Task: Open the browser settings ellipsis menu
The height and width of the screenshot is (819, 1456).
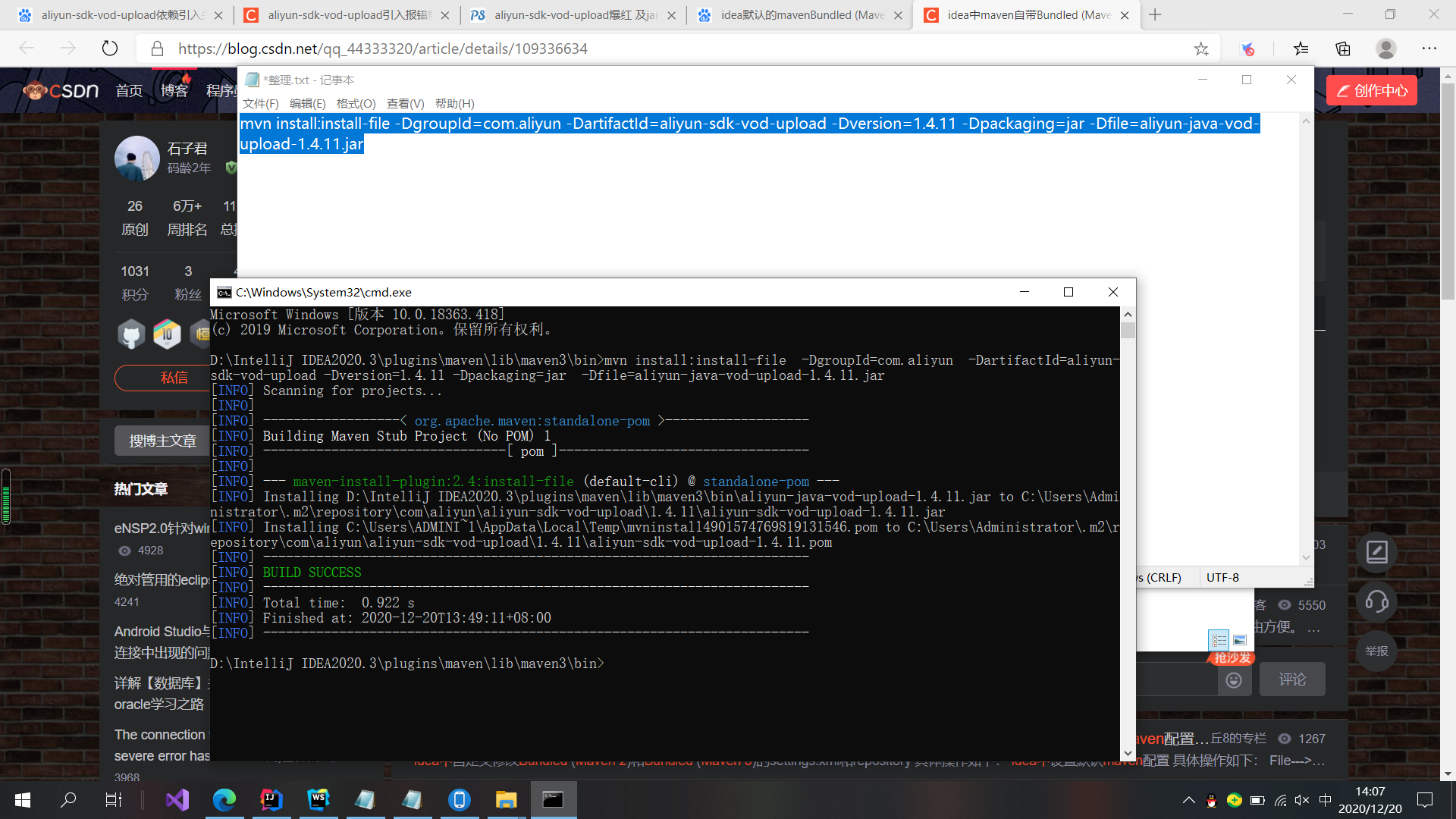Action: click(1429, 49)
